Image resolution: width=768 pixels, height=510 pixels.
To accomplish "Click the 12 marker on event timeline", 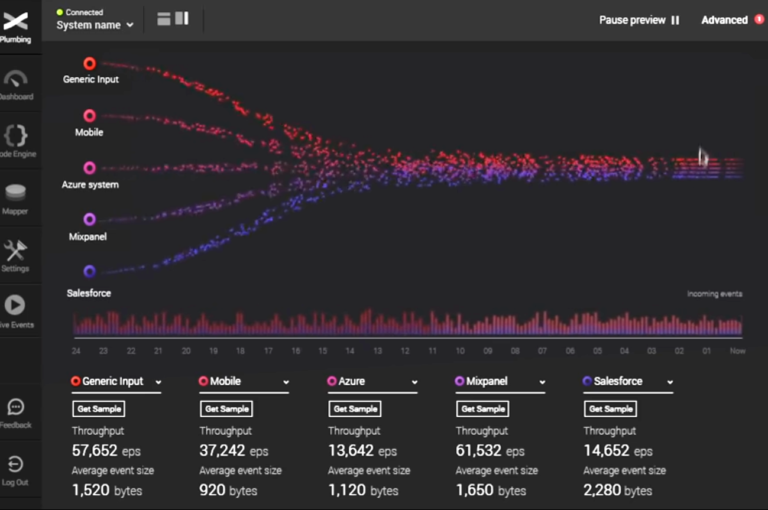I will 405,351.
